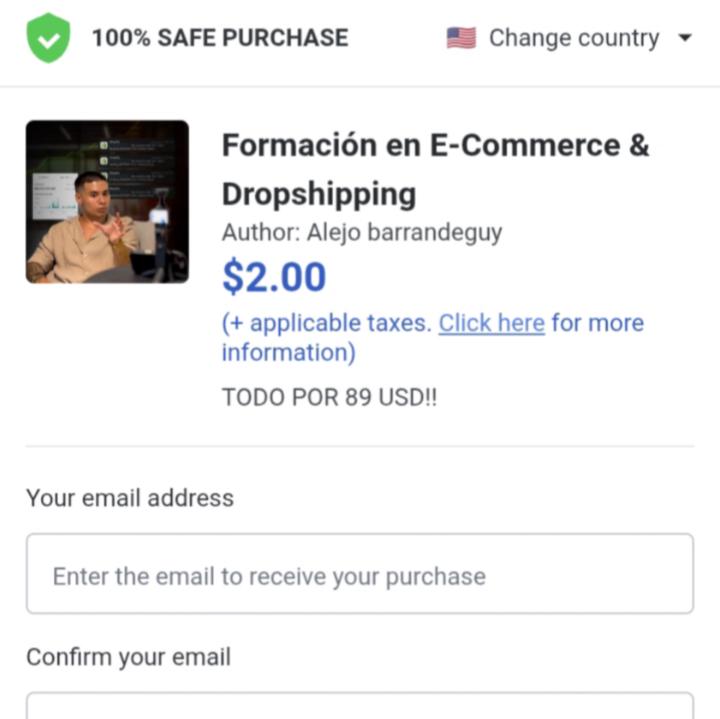Click the word "Dropshipping" in the title
The image size is (720, 719).
[319, 193]
